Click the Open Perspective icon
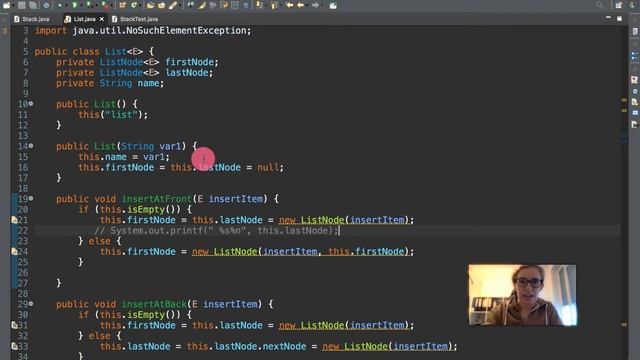 pos(619,5)
